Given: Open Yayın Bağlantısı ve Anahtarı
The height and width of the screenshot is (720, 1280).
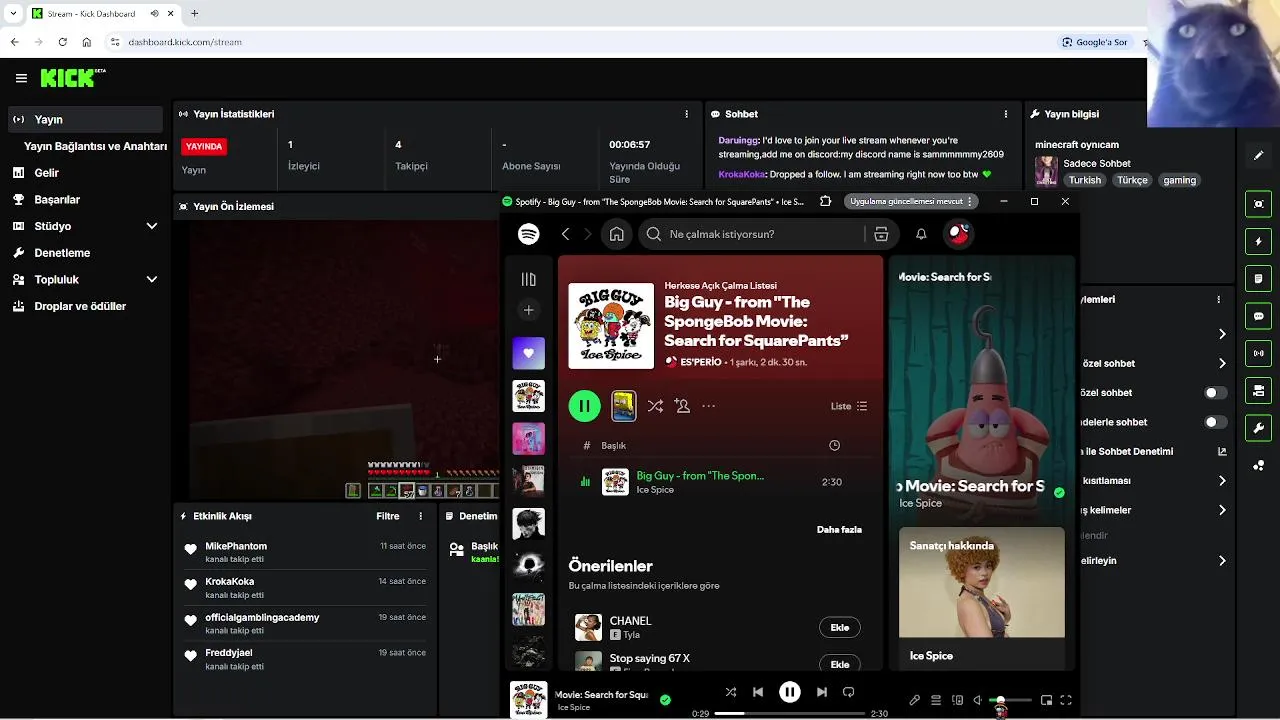Looking at the screenshot, I should [95, 146].
